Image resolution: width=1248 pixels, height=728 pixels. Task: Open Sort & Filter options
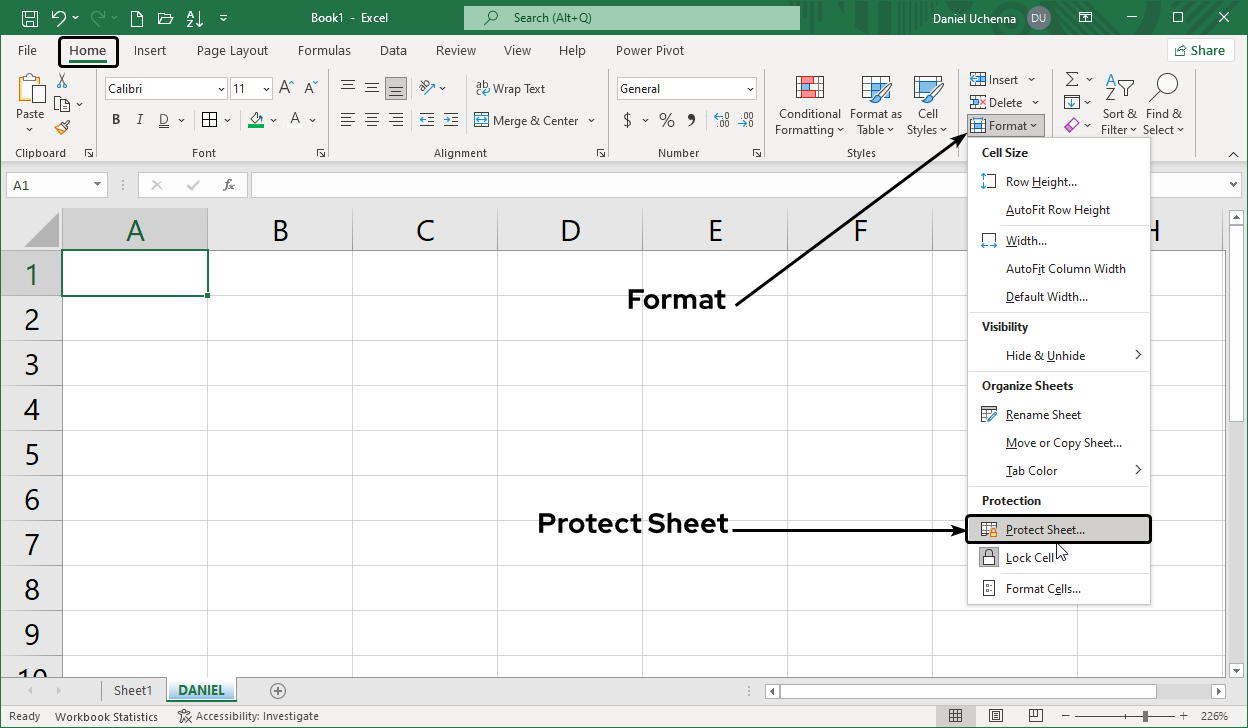point(1119,104)
